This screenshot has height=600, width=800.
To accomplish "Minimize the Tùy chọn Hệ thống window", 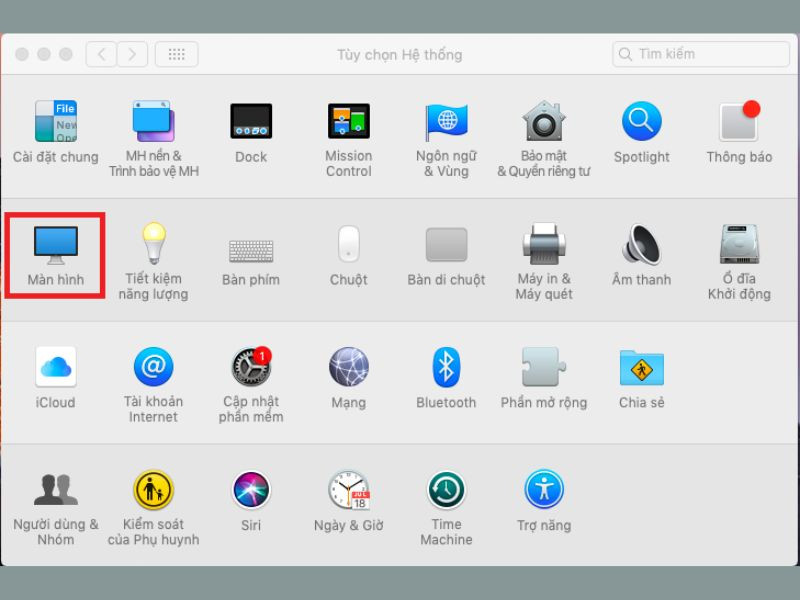I will pos(44,54).
